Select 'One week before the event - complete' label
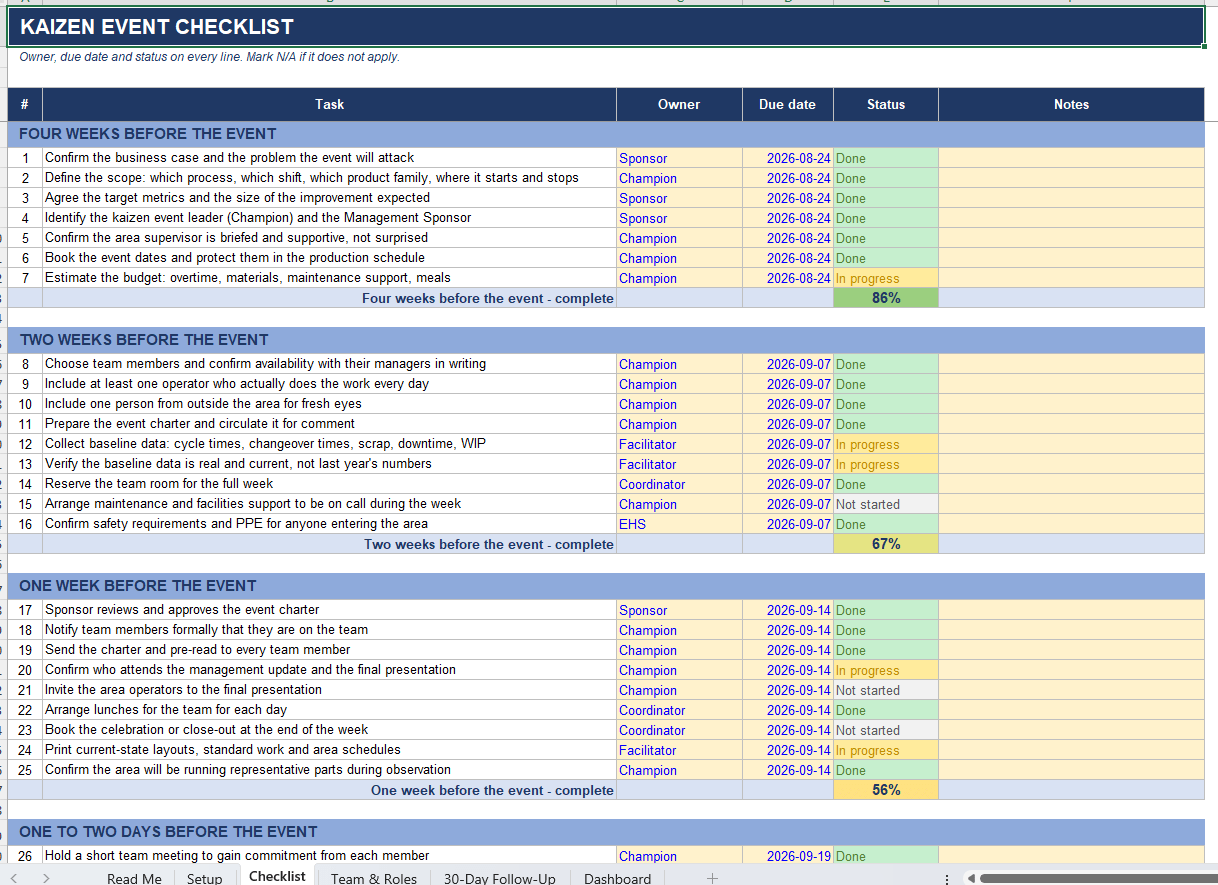Viewport: 1218px width, 885px height. (x=492, y=790)
